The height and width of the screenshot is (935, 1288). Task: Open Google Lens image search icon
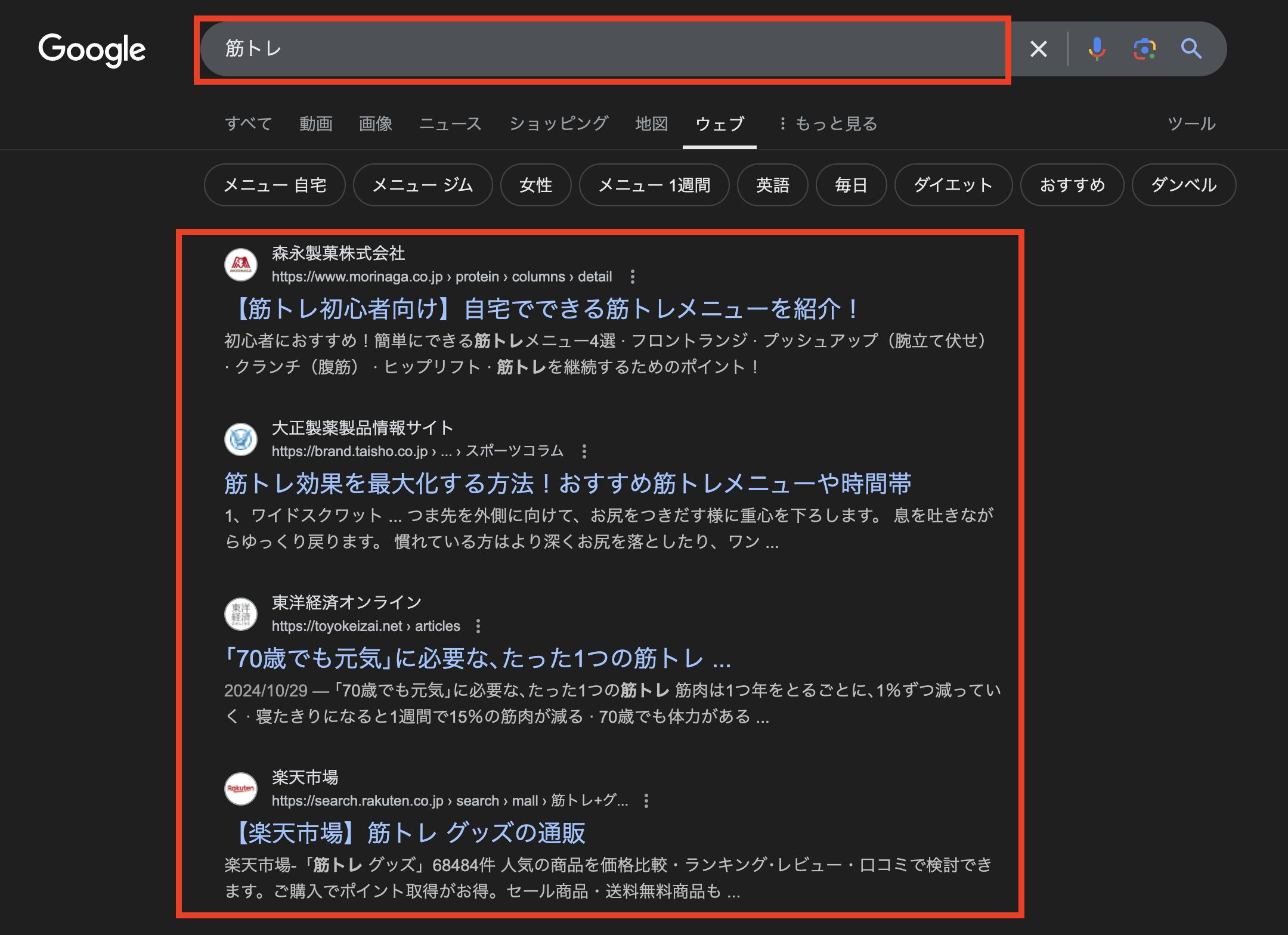pyautogui.click(x=1144, y=49)
